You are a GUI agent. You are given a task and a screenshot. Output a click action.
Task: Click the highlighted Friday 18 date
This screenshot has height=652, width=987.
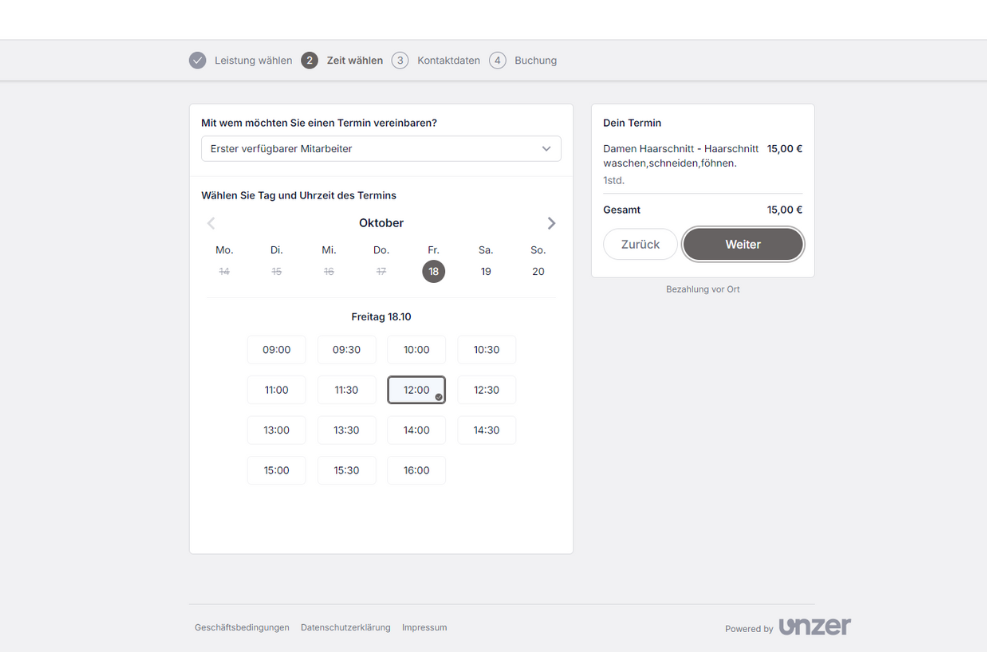pos(434,271)
